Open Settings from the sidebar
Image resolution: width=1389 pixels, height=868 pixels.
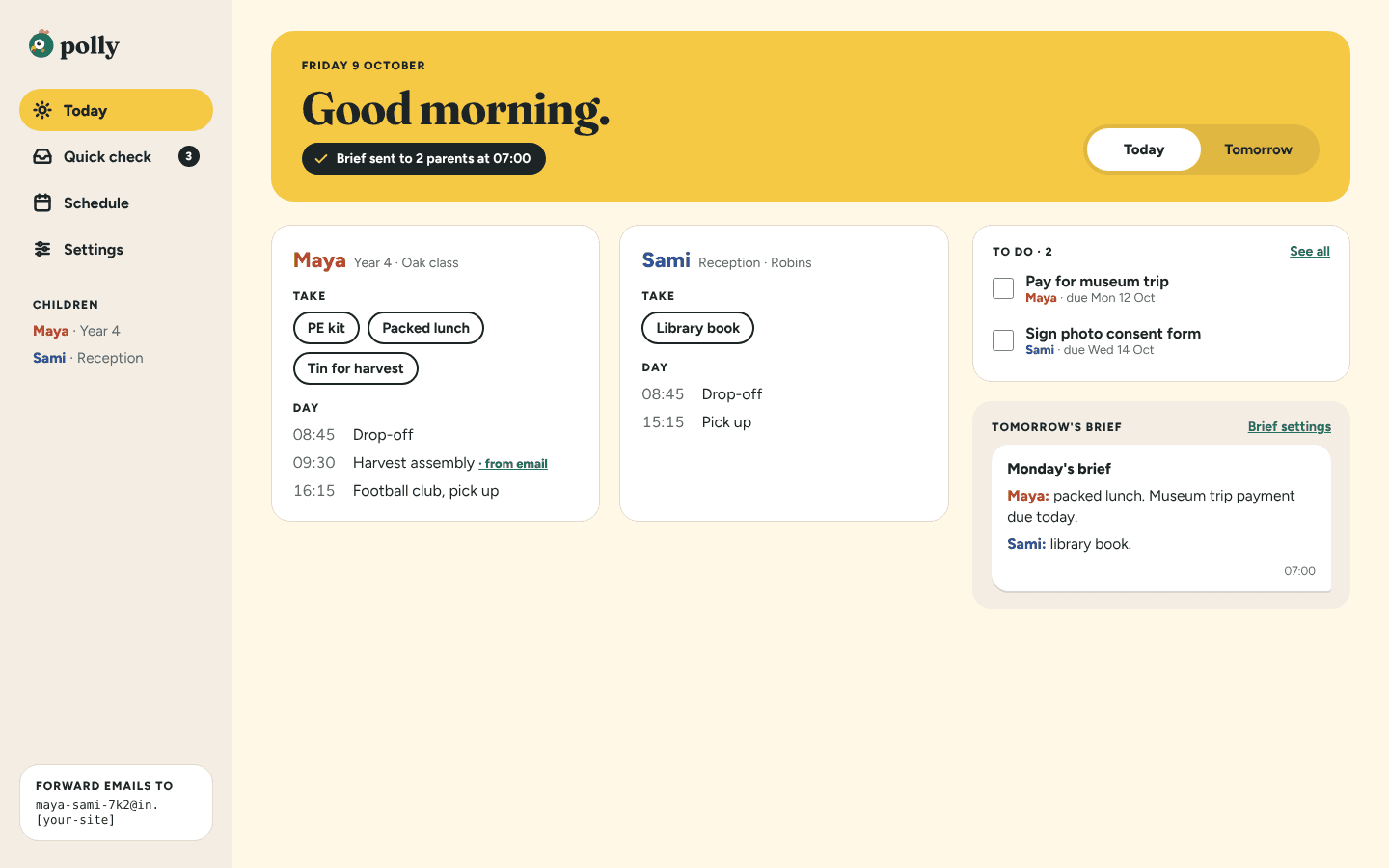click(116, 249)
